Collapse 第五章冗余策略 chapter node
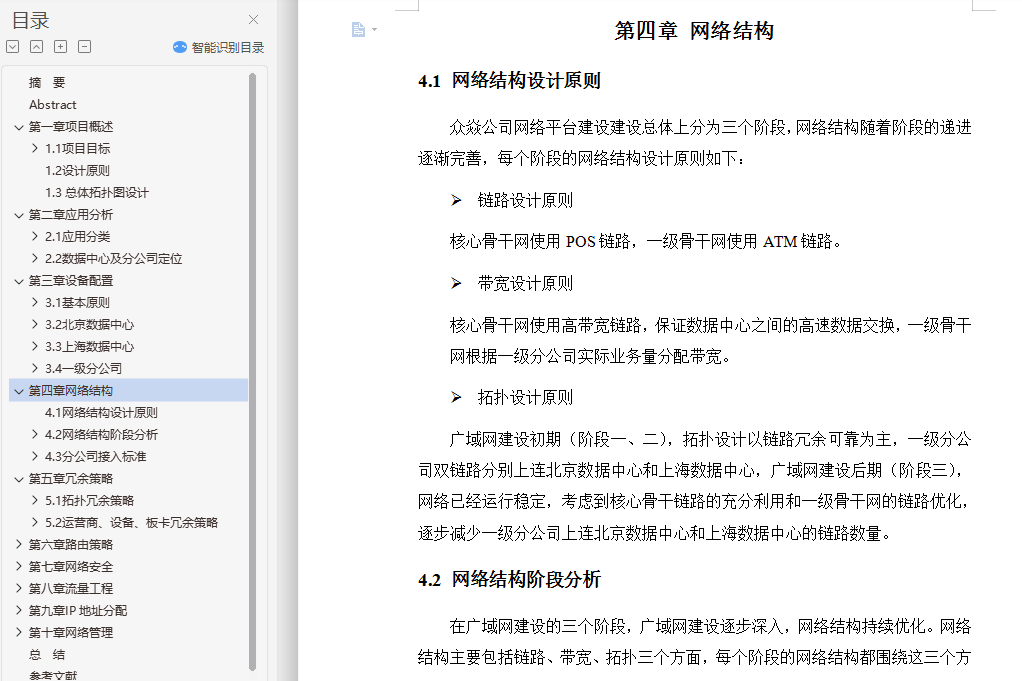The height and width of the screenshot is (681, 1022). [19, 479]
